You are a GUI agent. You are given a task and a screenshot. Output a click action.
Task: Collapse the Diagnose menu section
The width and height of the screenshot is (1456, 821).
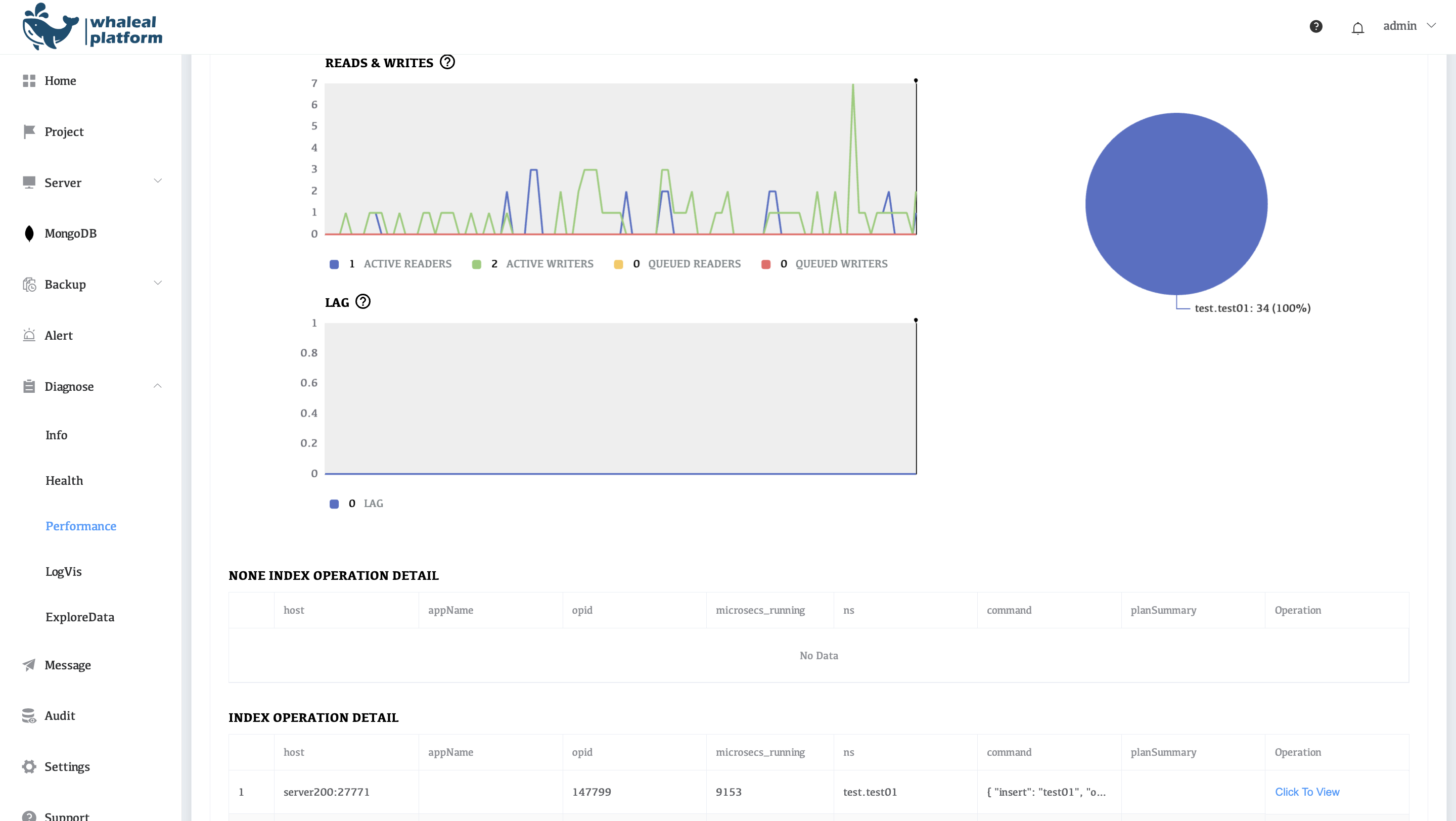[158, 386]
